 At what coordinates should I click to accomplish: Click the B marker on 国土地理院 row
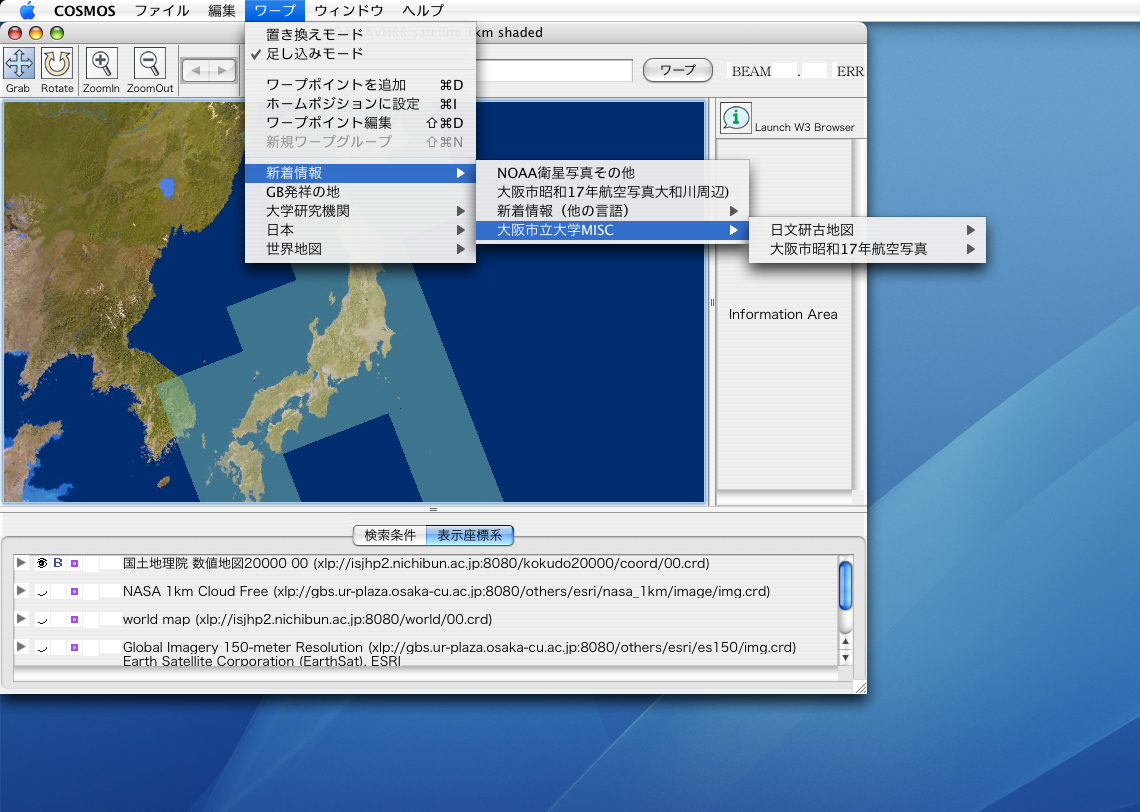pyautogui.click(x=58, y=563)
